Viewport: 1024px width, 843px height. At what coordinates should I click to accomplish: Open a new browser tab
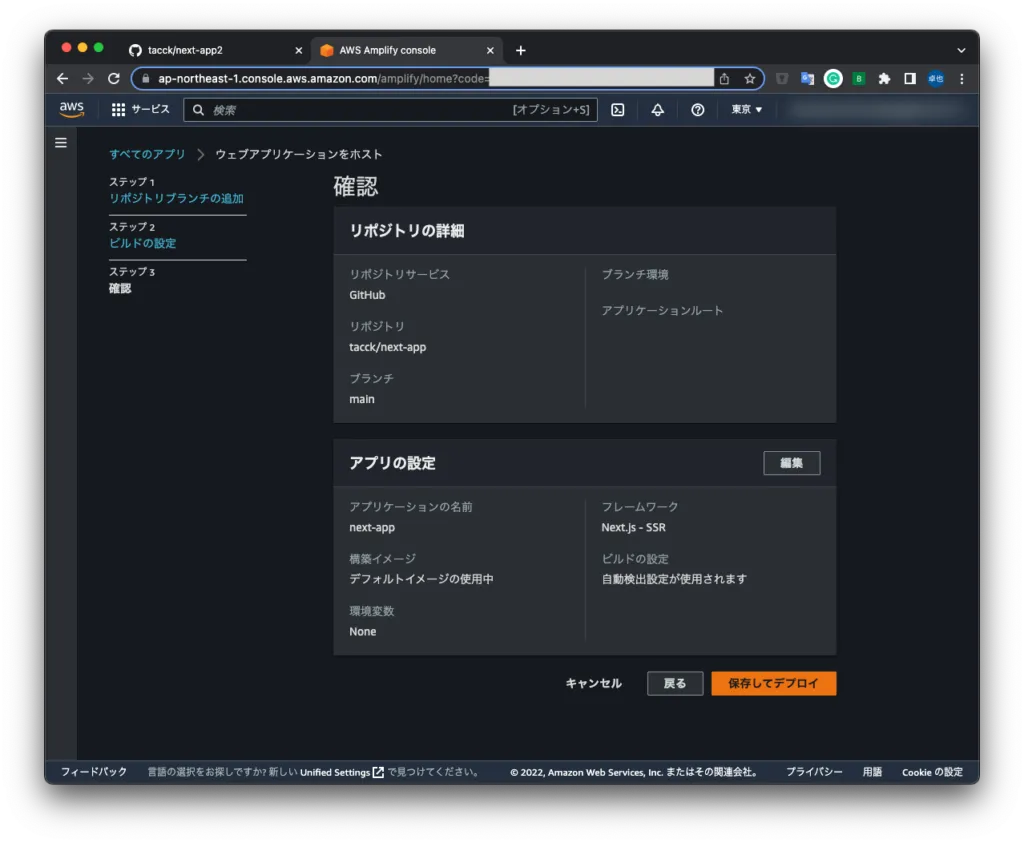pos(520,50)
